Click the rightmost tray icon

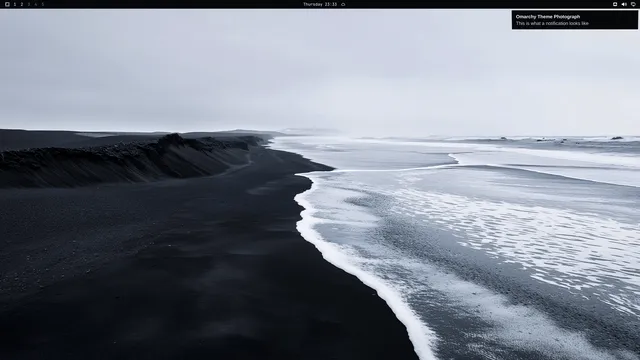633,4
